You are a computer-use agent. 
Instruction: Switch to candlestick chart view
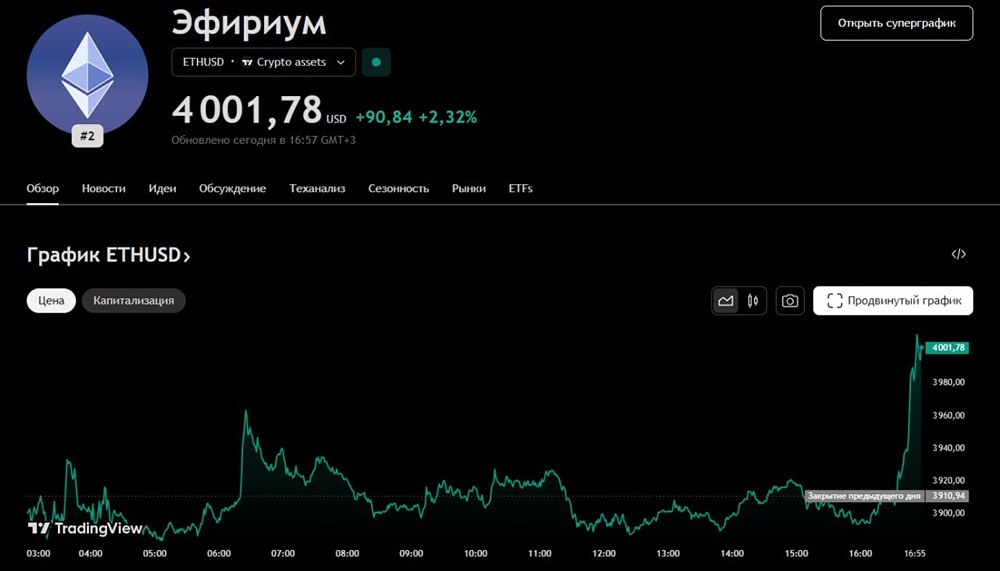click(752, 300)
